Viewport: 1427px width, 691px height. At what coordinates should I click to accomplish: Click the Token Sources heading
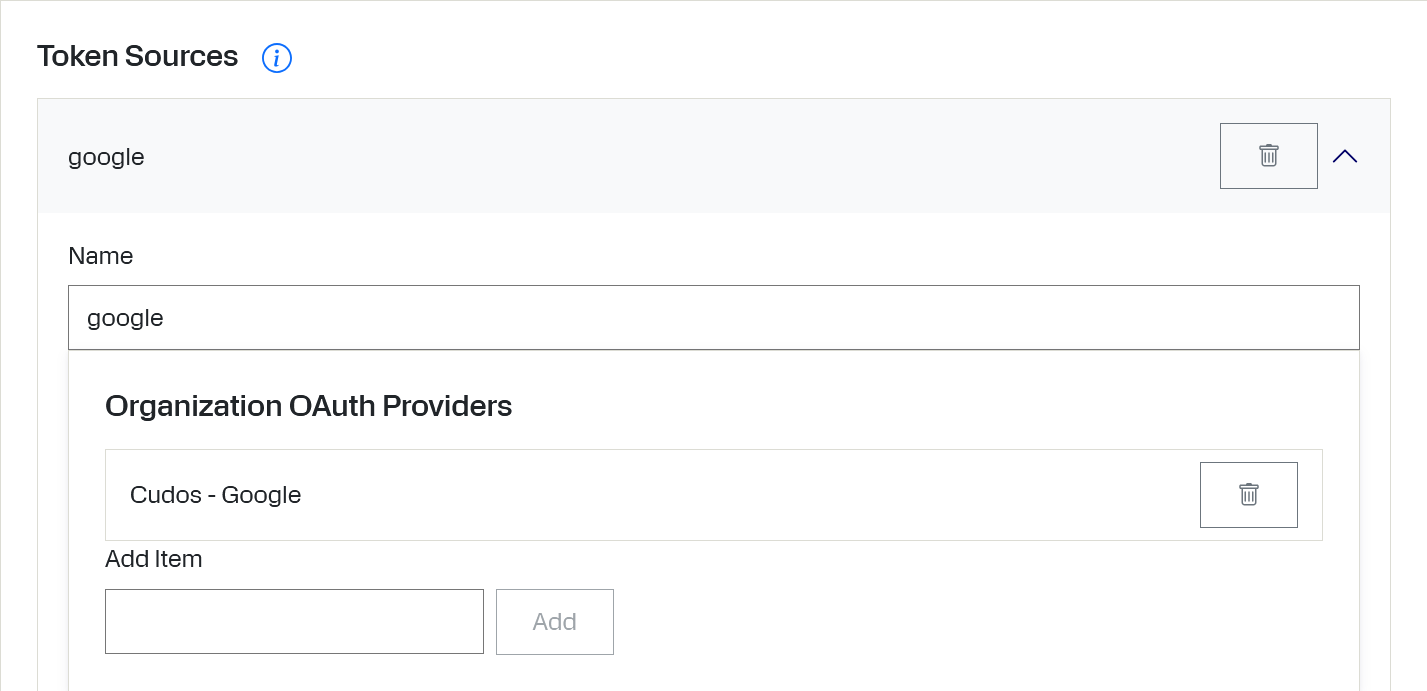coord(138,56)
